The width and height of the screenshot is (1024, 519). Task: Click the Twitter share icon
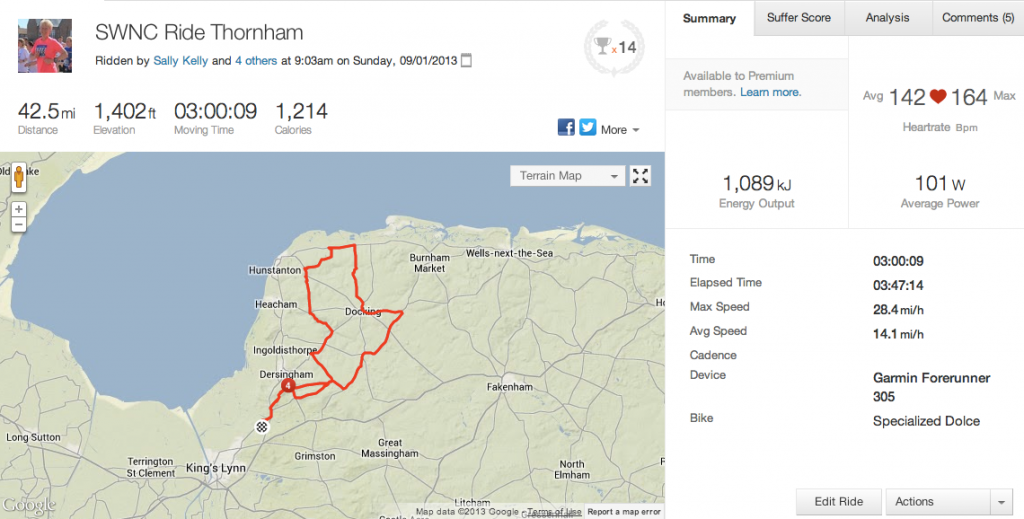tap(587, 128)
